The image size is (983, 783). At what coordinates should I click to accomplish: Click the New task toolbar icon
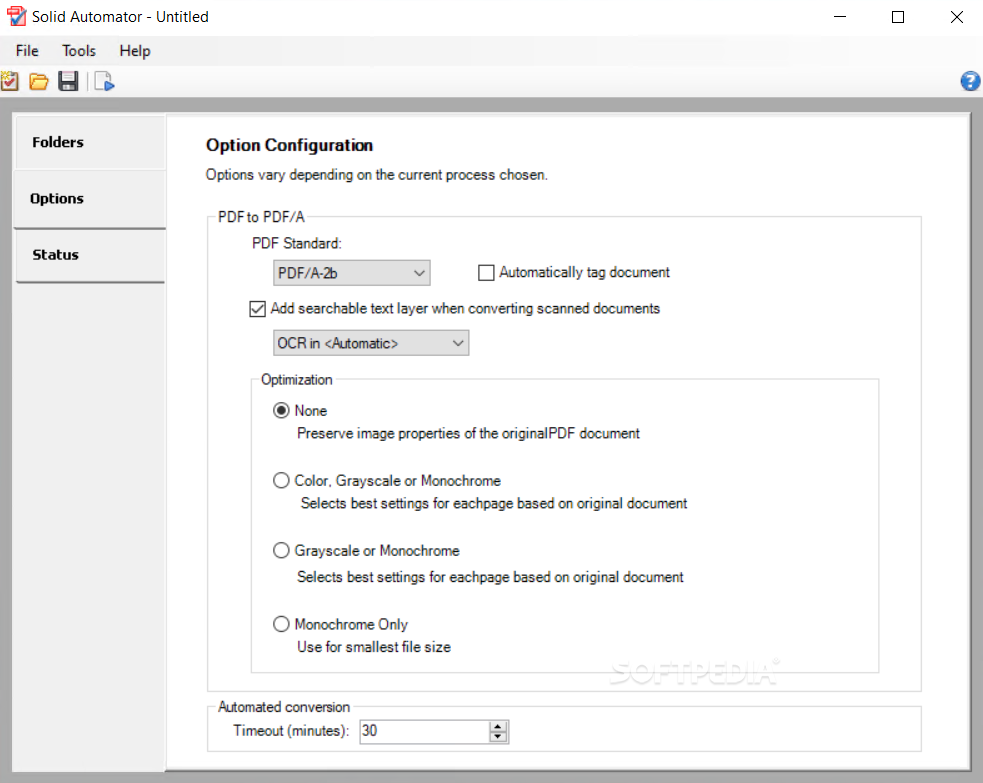(x=10, y=81)
